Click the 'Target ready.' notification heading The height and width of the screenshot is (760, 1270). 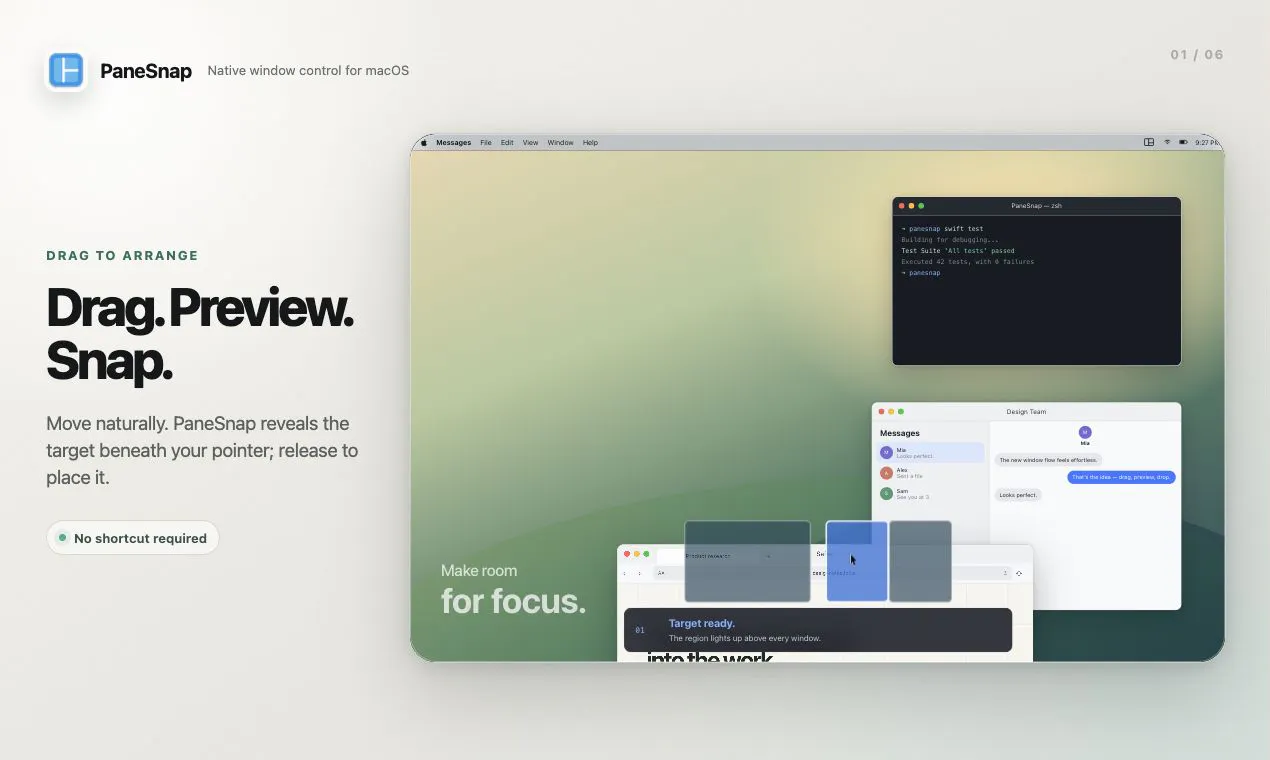pyautogui.click(x=701, y=623)
